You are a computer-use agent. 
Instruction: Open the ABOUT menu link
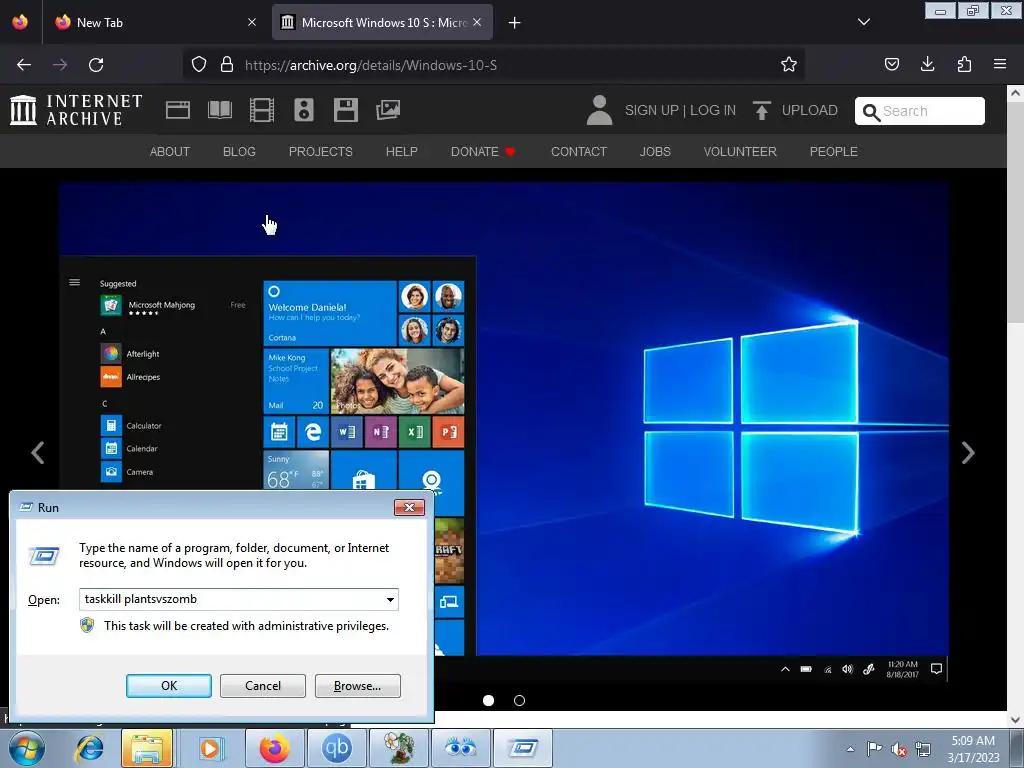tap(170, 152)
